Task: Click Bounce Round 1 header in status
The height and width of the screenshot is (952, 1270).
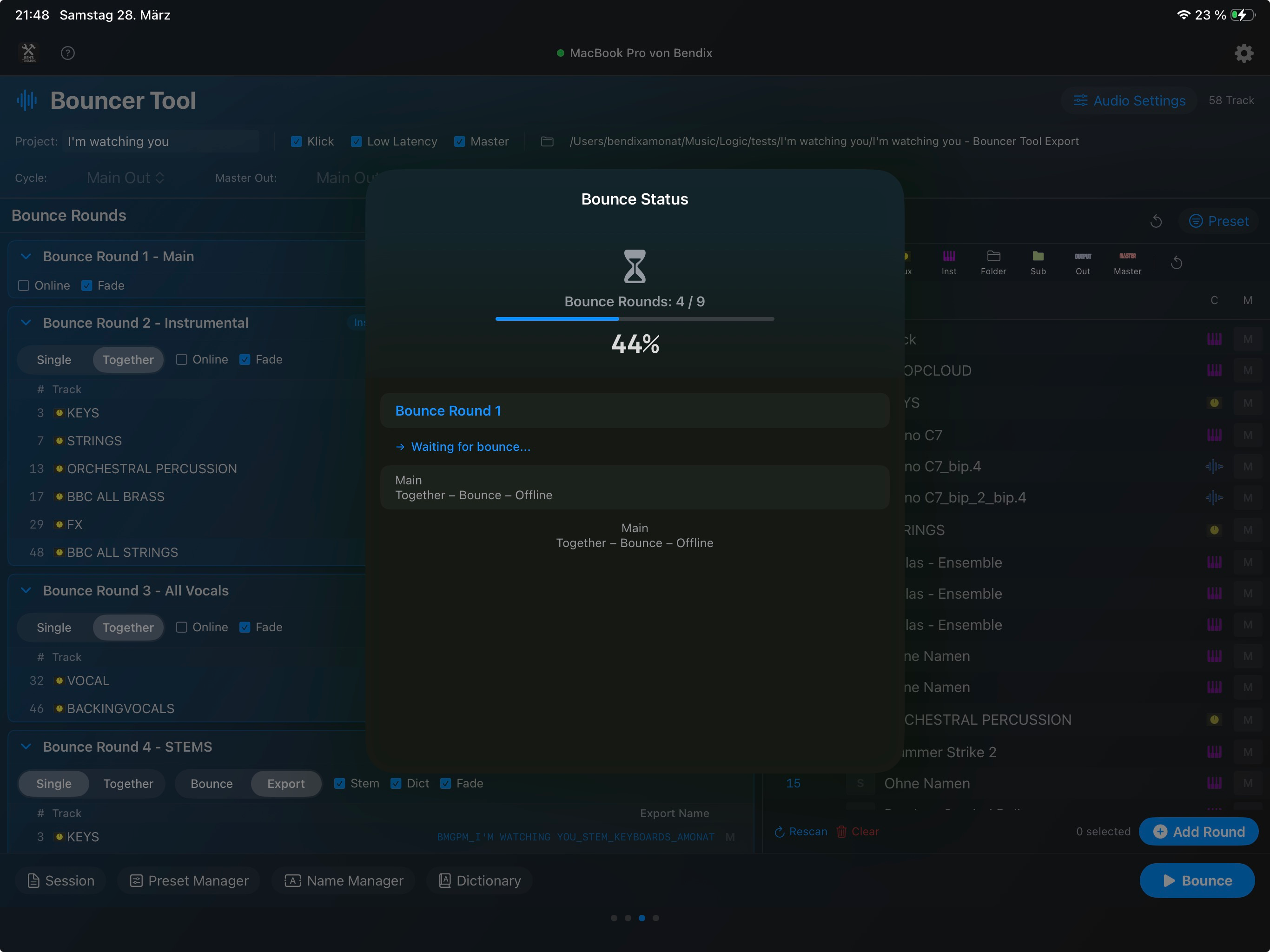Action: 635,410
